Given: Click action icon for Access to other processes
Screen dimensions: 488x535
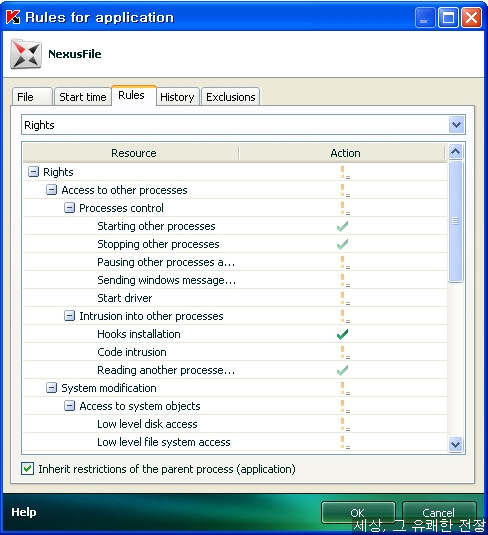Looking at the screenshot, I should tap(345, 190).
